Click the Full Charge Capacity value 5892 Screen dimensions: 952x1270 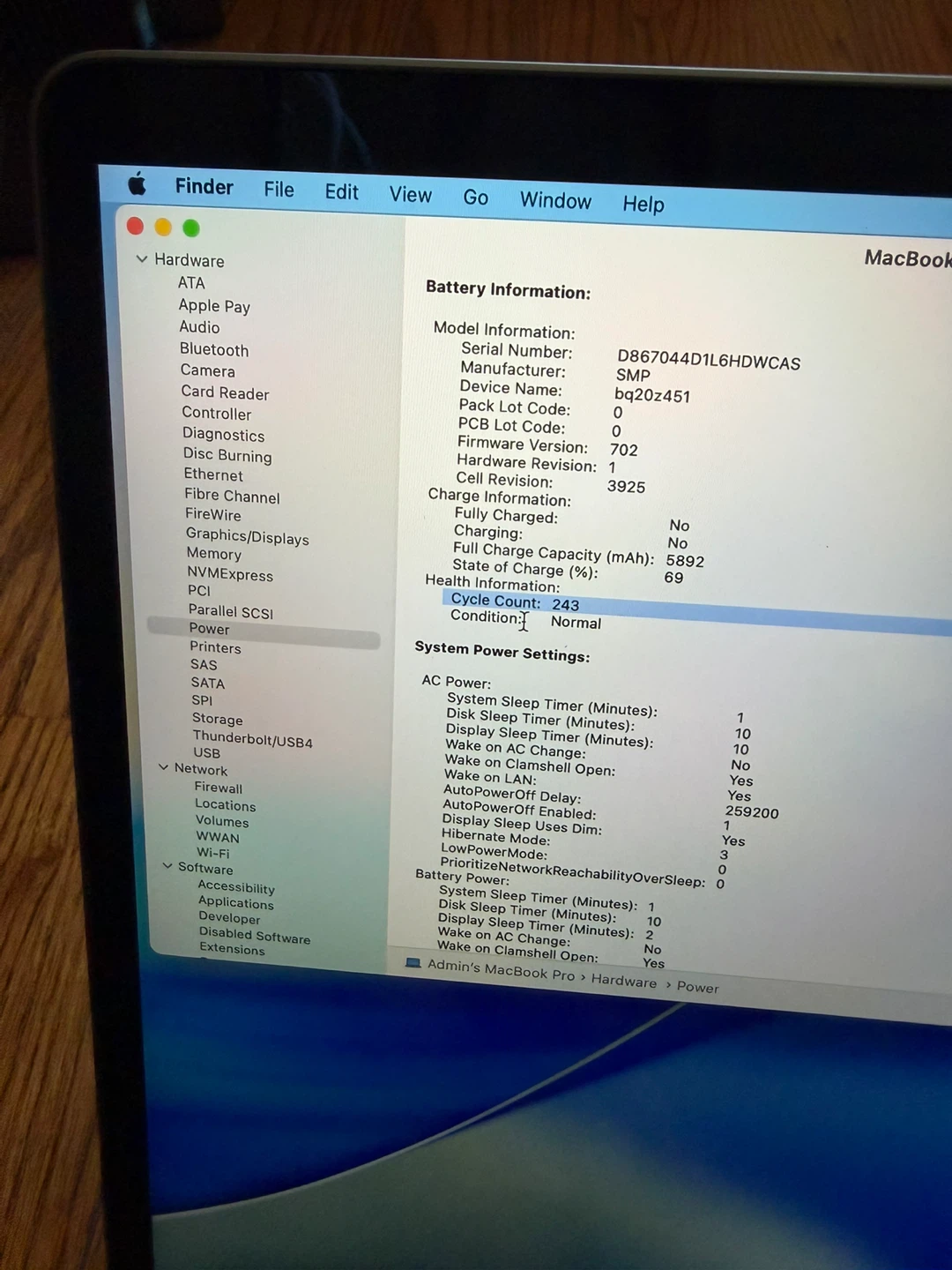pos(685,561)
